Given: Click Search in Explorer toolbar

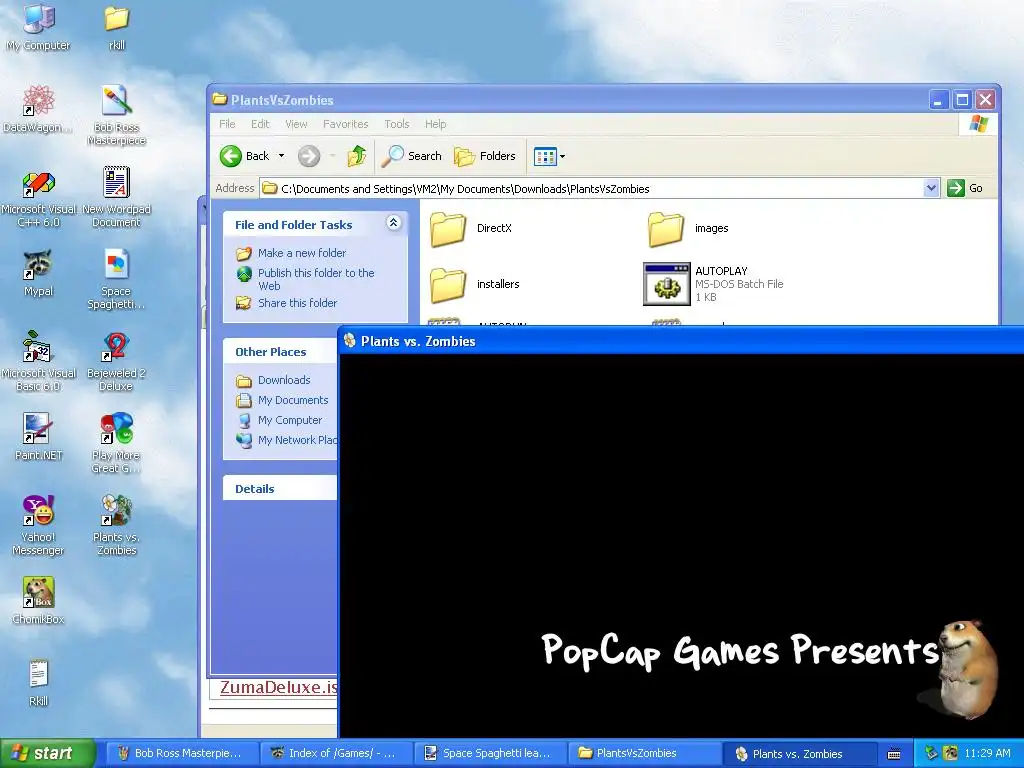Looking at the screenshot, I should (412, 156).
